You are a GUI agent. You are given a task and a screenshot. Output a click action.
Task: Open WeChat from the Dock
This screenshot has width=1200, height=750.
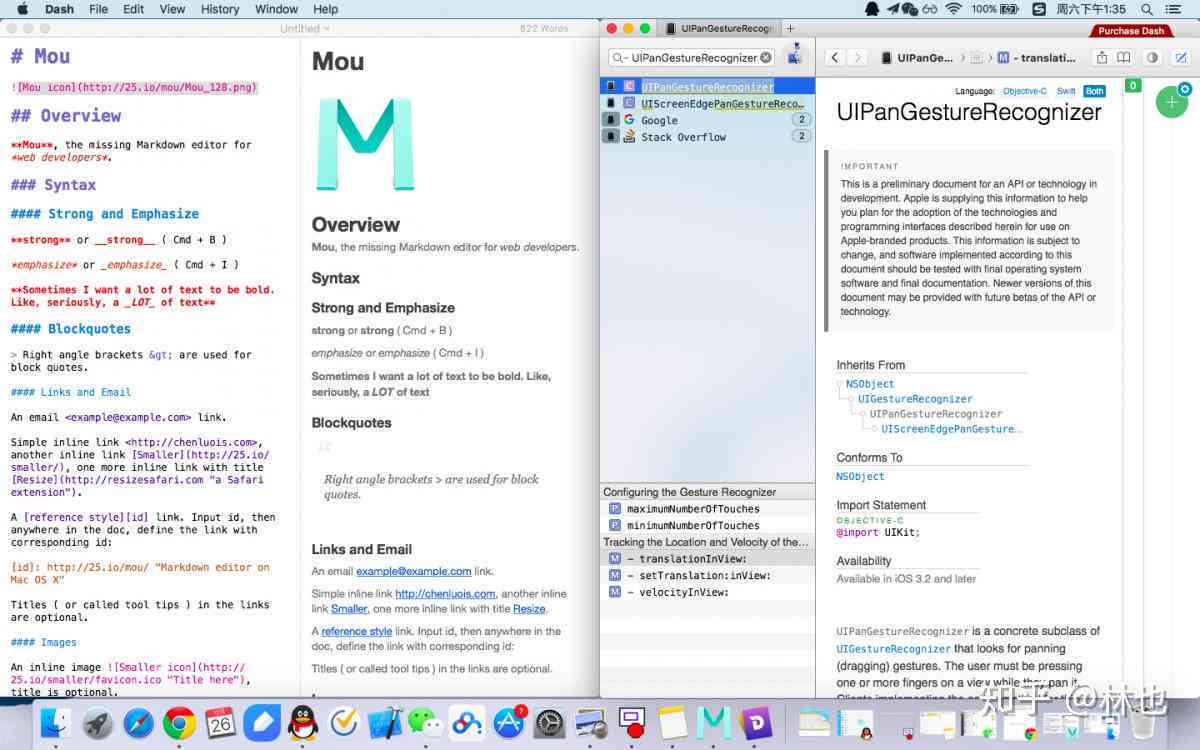pyautogui.click(x=425, y=722)
